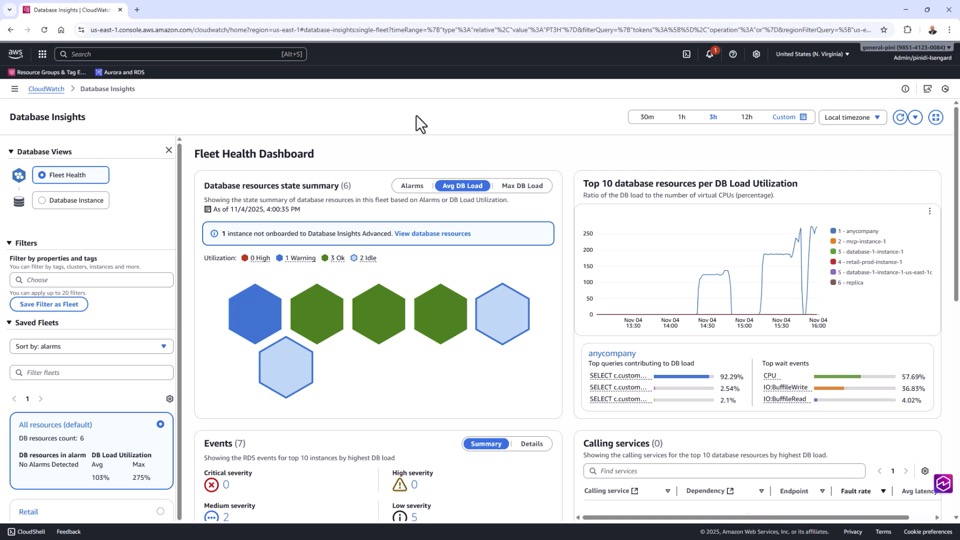This screenshot has height=540, width=960.
Task: Open Saved Fleets preferences gear icon
Action: tap(170, 399)
